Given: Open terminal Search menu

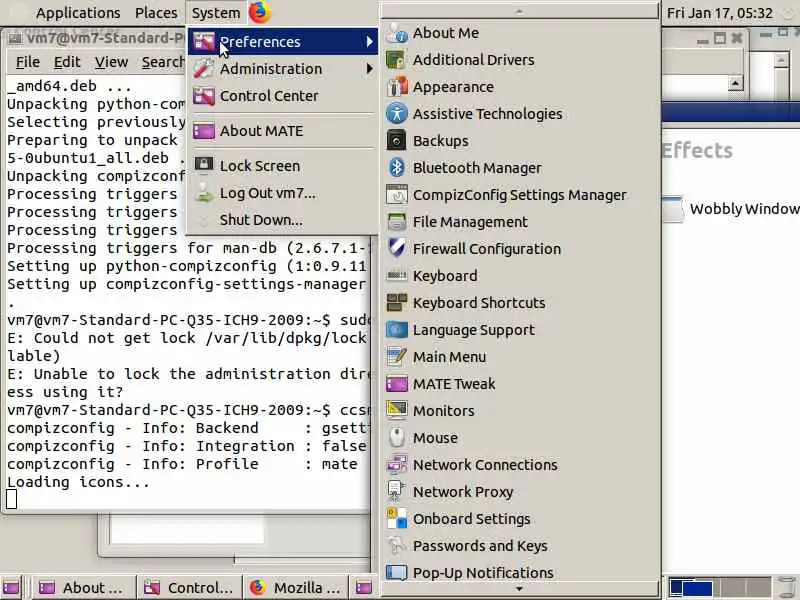Looking at the screenshot, I should (162, 62).
